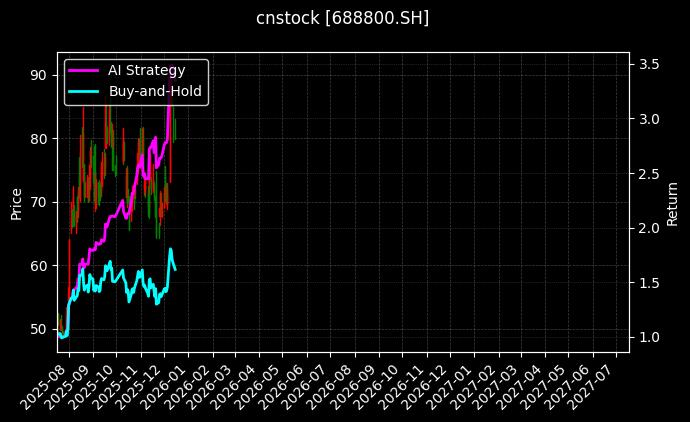Click the 70 price tick label

click(x=39, y=202)
